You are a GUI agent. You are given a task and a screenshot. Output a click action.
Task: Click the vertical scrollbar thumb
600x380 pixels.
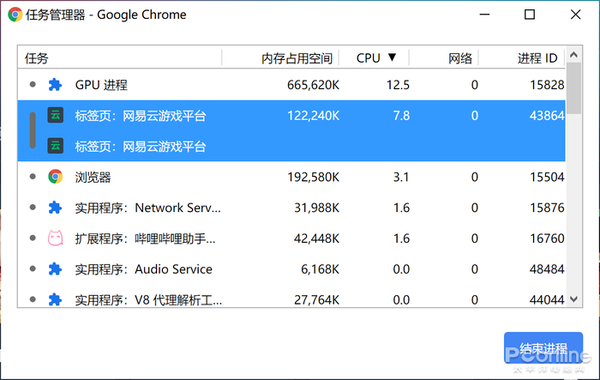574,88
